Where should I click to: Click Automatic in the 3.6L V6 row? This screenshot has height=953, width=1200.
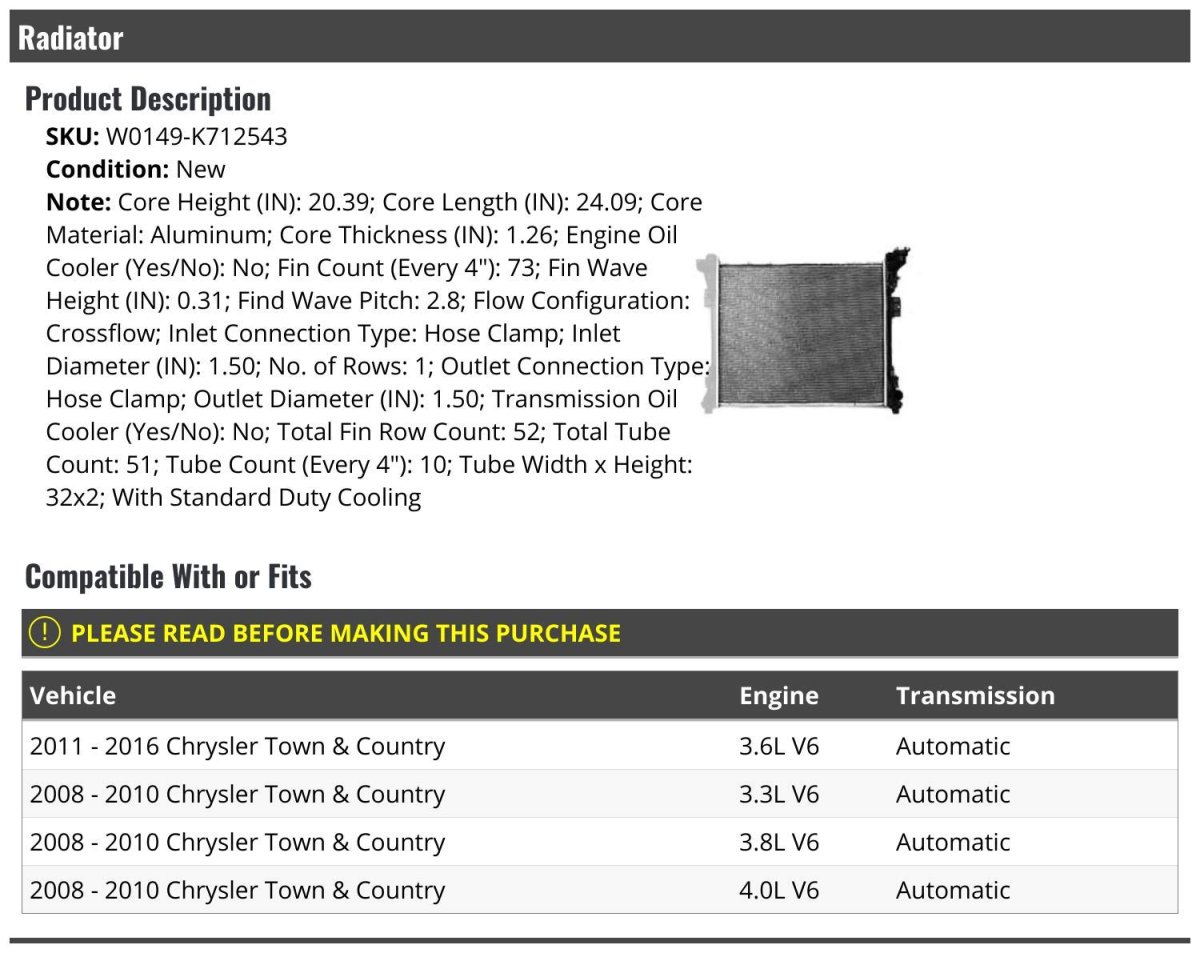953,746
